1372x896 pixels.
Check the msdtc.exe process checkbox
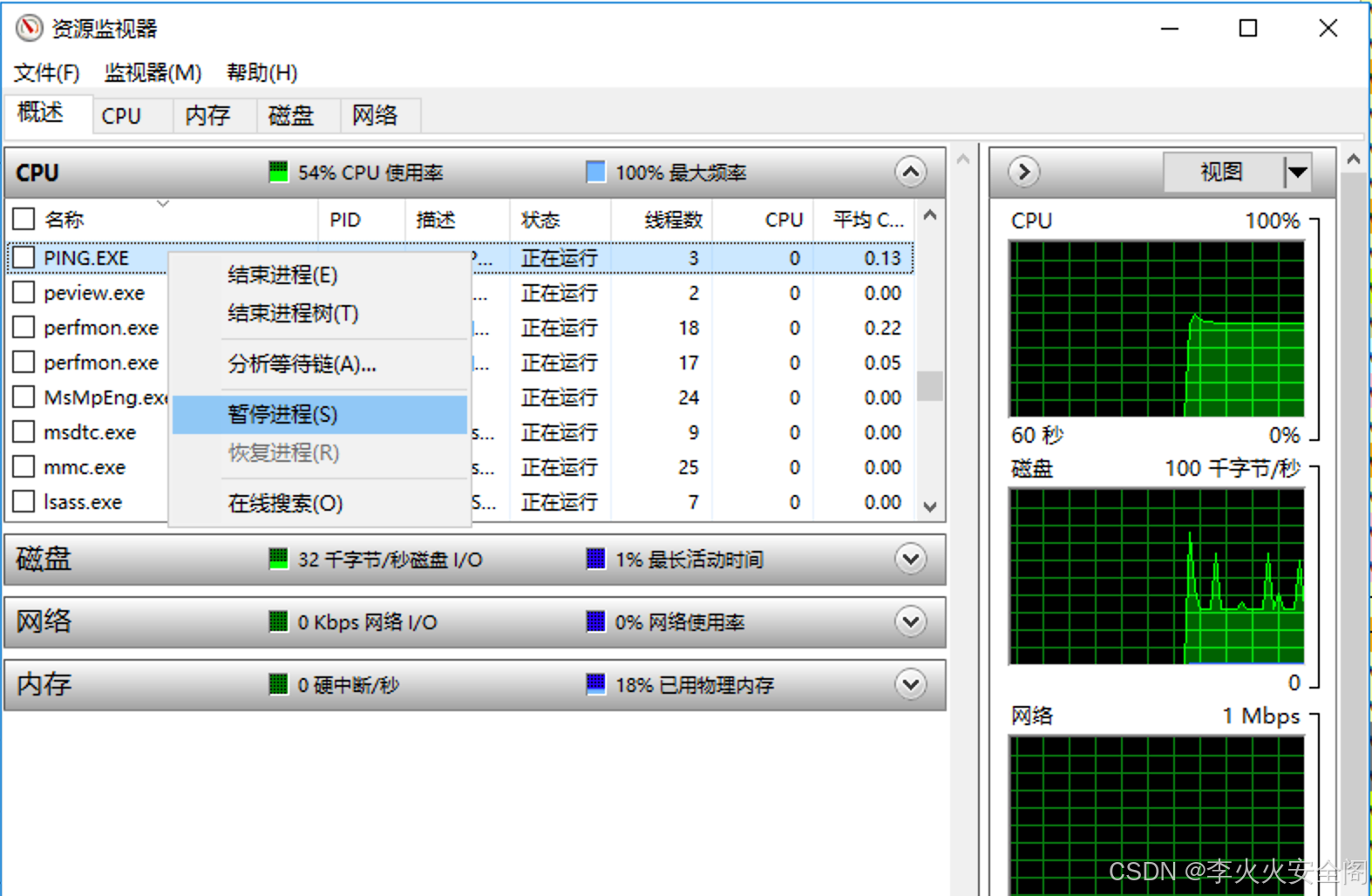(x=24, y=431)
